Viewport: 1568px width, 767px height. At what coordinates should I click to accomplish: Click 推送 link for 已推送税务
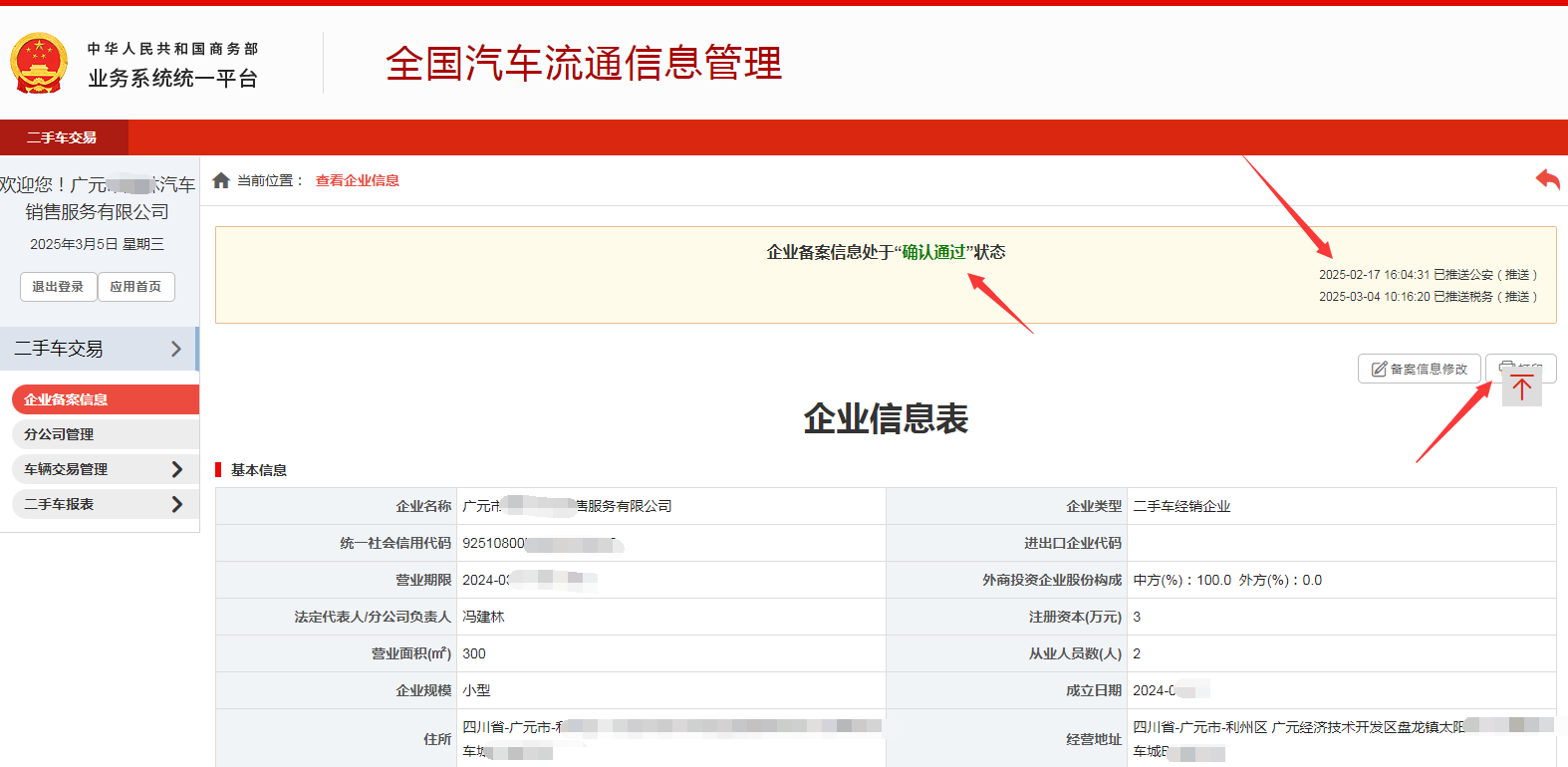(1517, 297)
